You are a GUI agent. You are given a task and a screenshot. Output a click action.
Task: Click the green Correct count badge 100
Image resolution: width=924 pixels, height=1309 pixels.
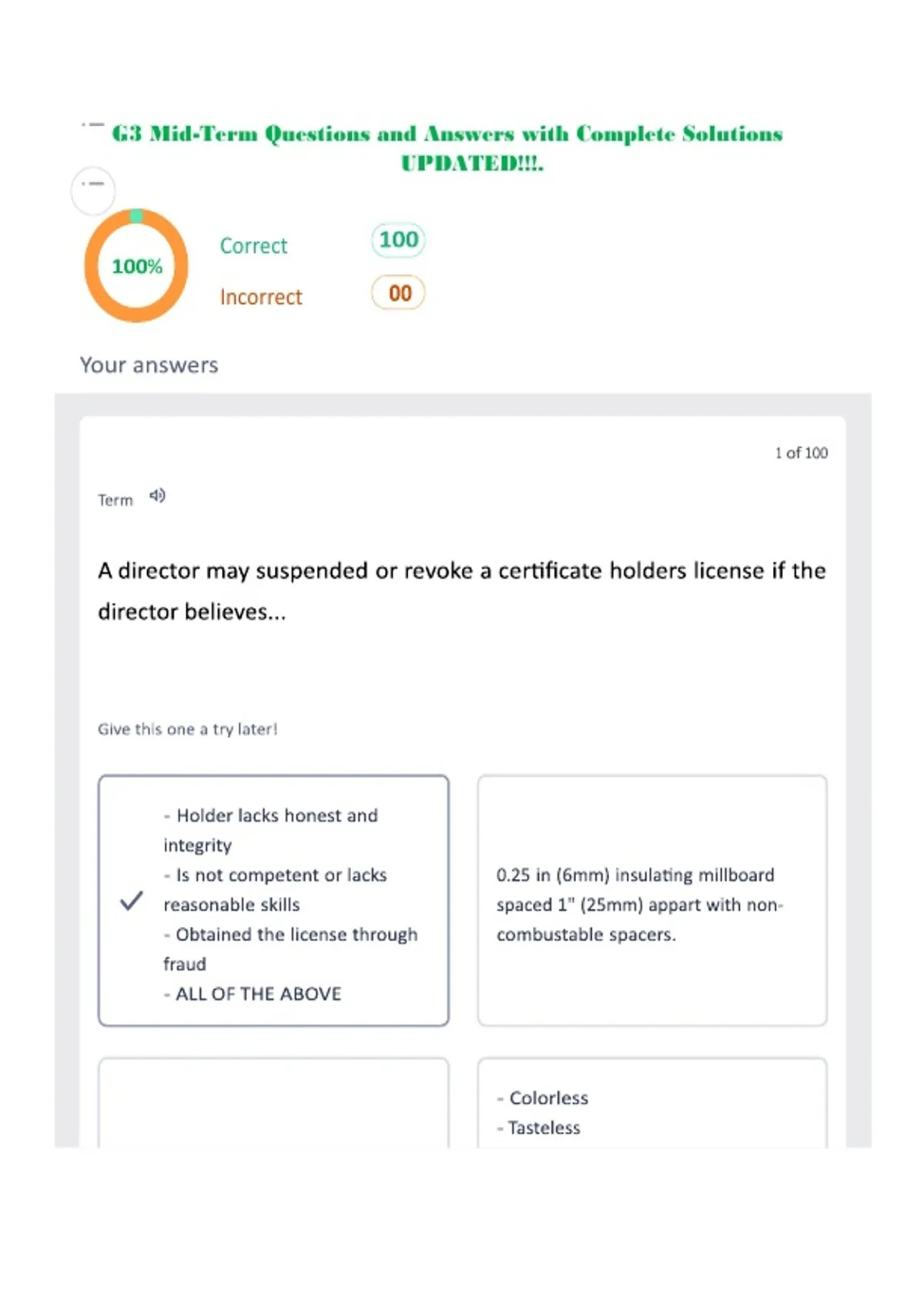(398, 239)
